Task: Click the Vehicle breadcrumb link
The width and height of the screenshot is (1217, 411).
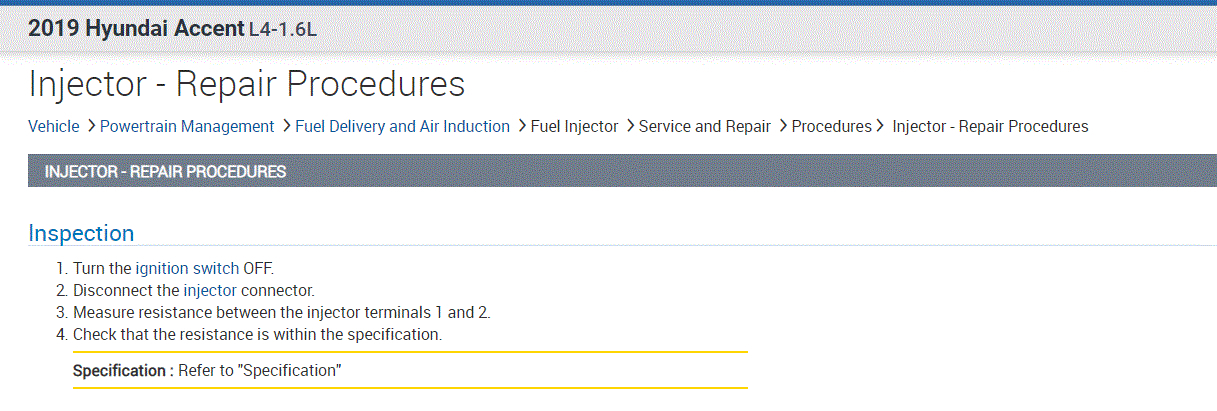Action: tap(53, 126)
